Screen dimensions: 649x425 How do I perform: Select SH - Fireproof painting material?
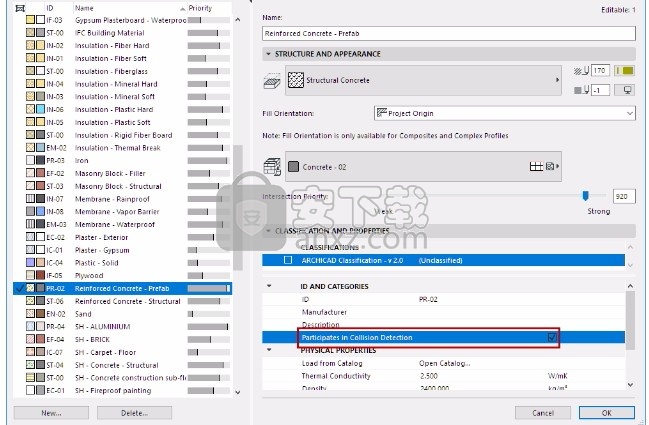[x=123, y=390]
